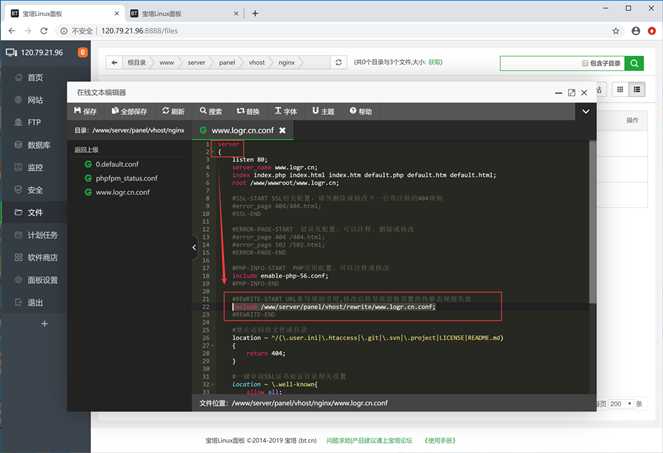Click the 不安全 site info icon

(64, 31)
